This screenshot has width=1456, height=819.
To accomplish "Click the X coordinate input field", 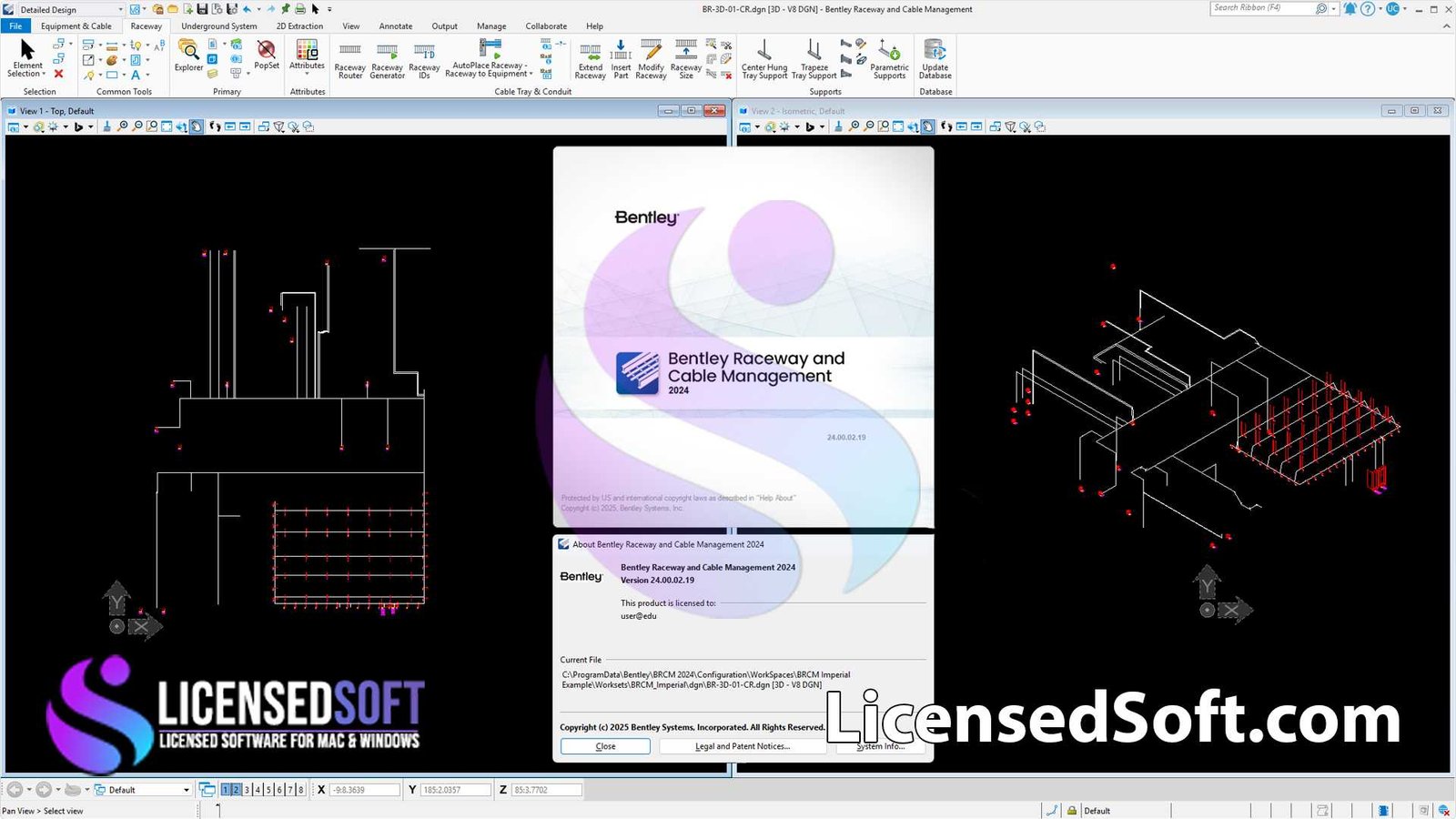I will pos(365,790).
